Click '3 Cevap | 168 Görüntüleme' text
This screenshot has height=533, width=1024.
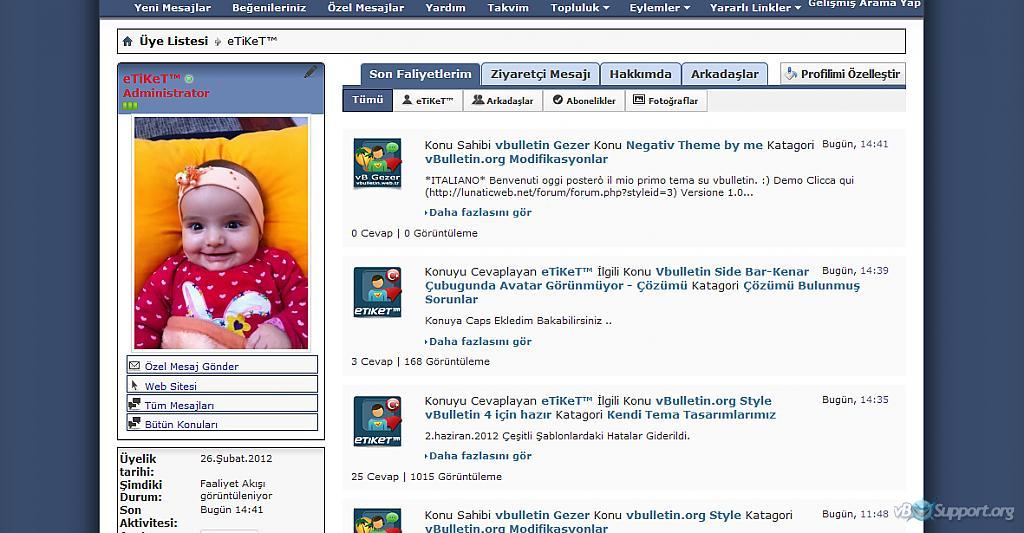(x=421, y=361)
